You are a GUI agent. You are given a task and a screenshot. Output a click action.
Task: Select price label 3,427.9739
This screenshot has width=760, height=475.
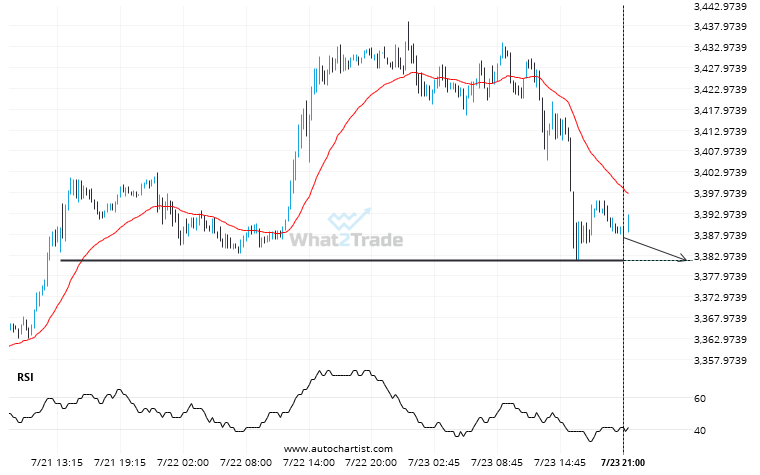[x=720, y=68]
